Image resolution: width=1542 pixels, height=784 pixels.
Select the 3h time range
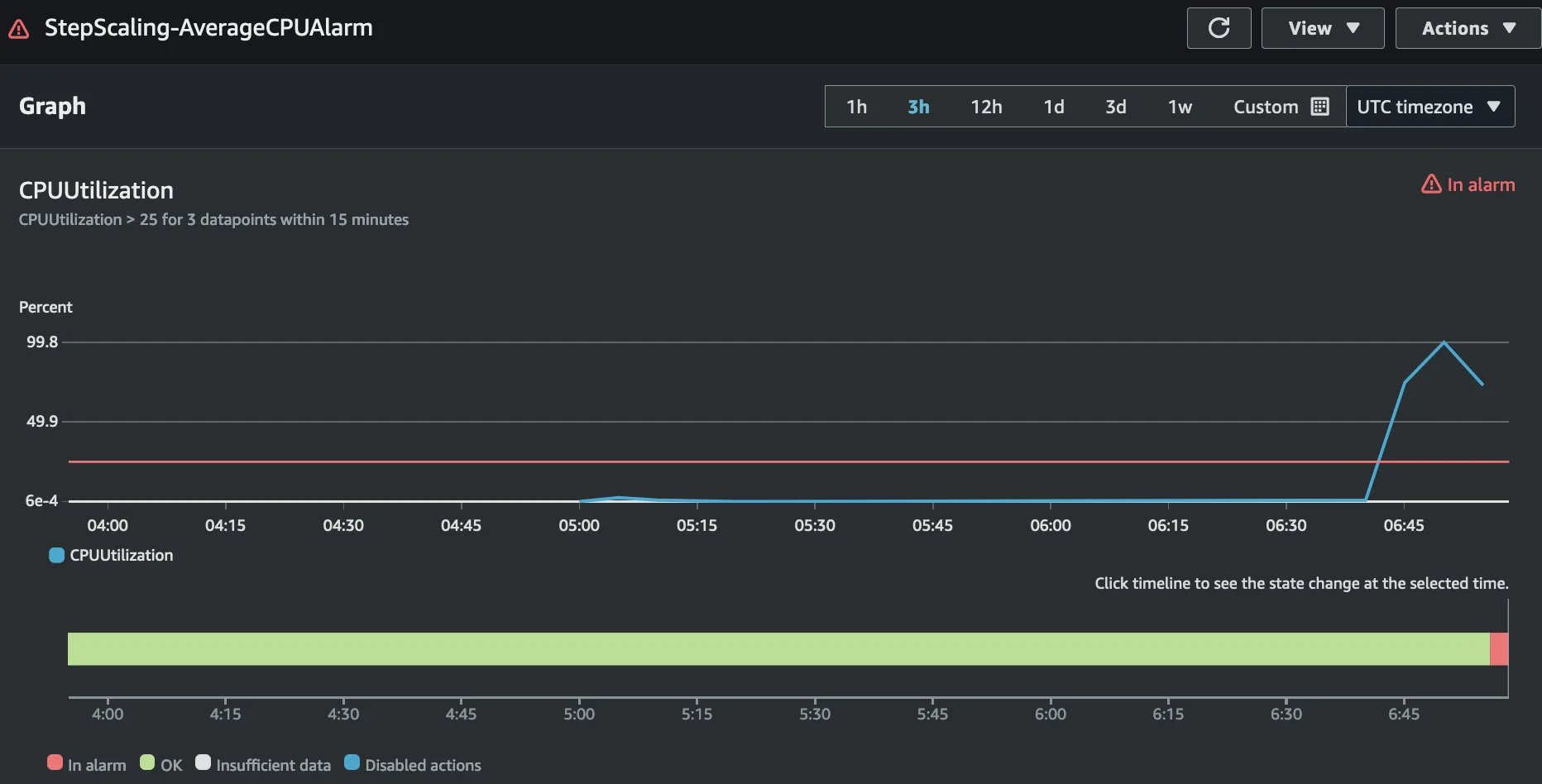coord(918,107)
